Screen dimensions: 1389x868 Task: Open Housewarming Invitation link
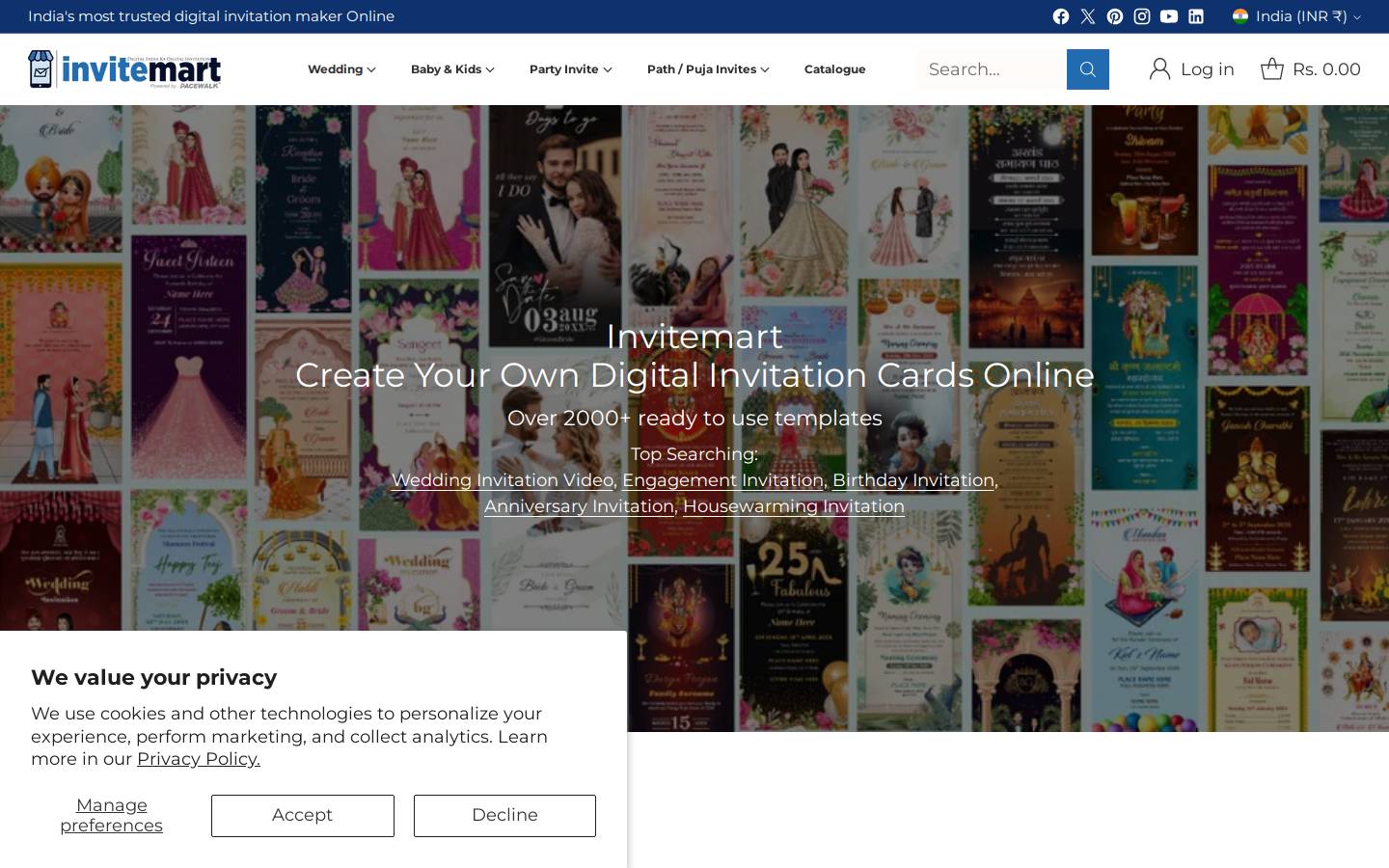click(794, 506)
